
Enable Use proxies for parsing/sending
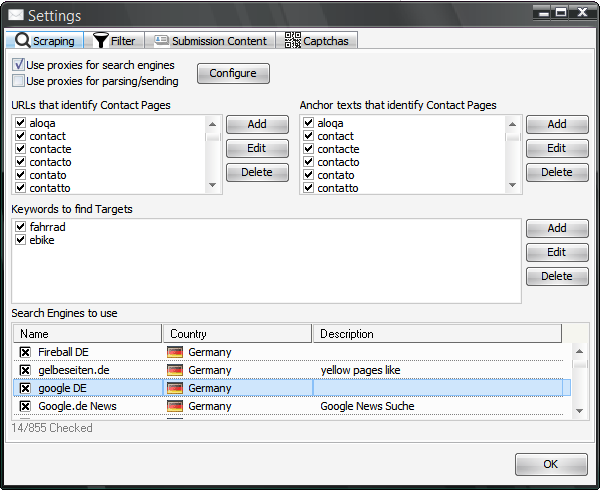click(x=19, y=81)
